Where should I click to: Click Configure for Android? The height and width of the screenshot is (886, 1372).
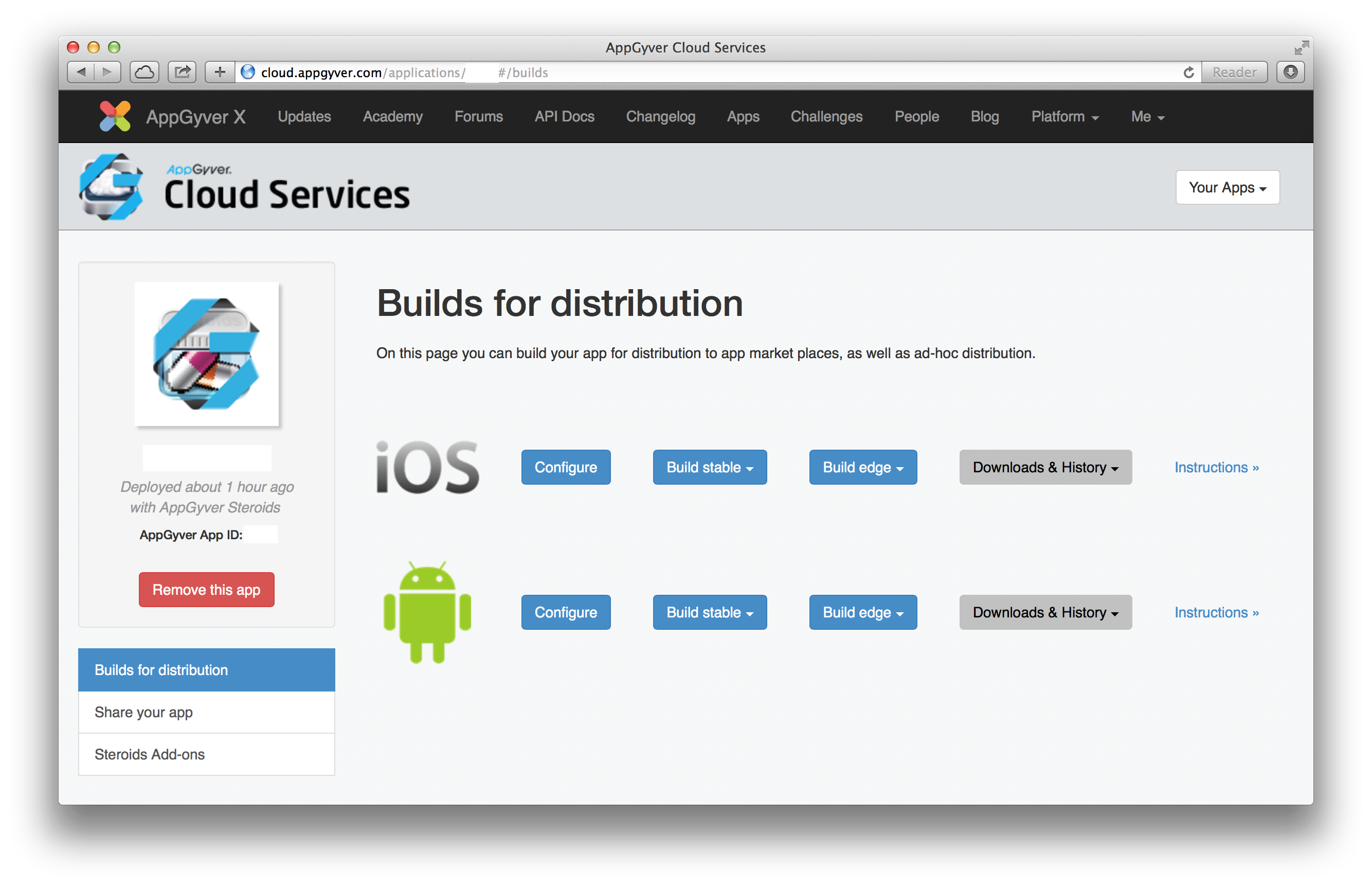coord(566,612)
